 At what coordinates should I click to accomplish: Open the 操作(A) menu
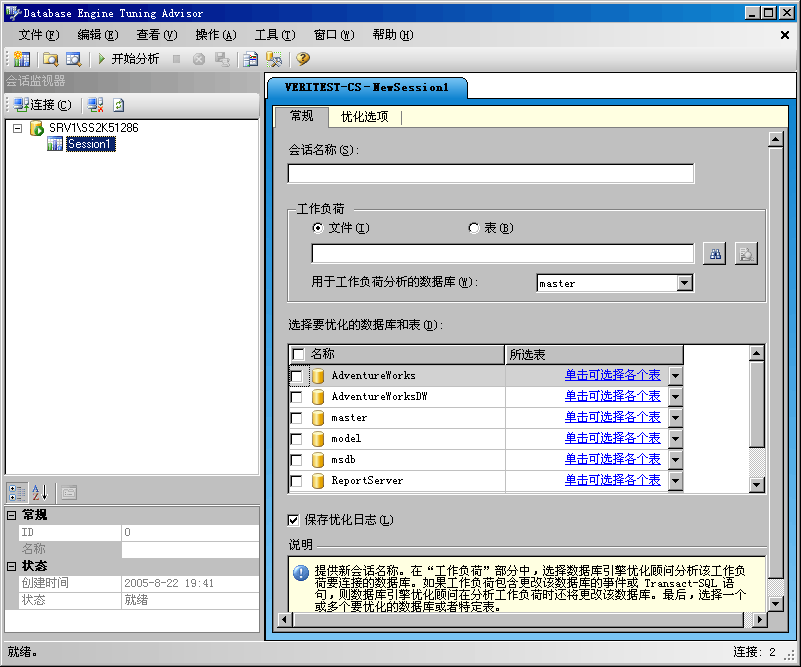click(x=216, y=35)
